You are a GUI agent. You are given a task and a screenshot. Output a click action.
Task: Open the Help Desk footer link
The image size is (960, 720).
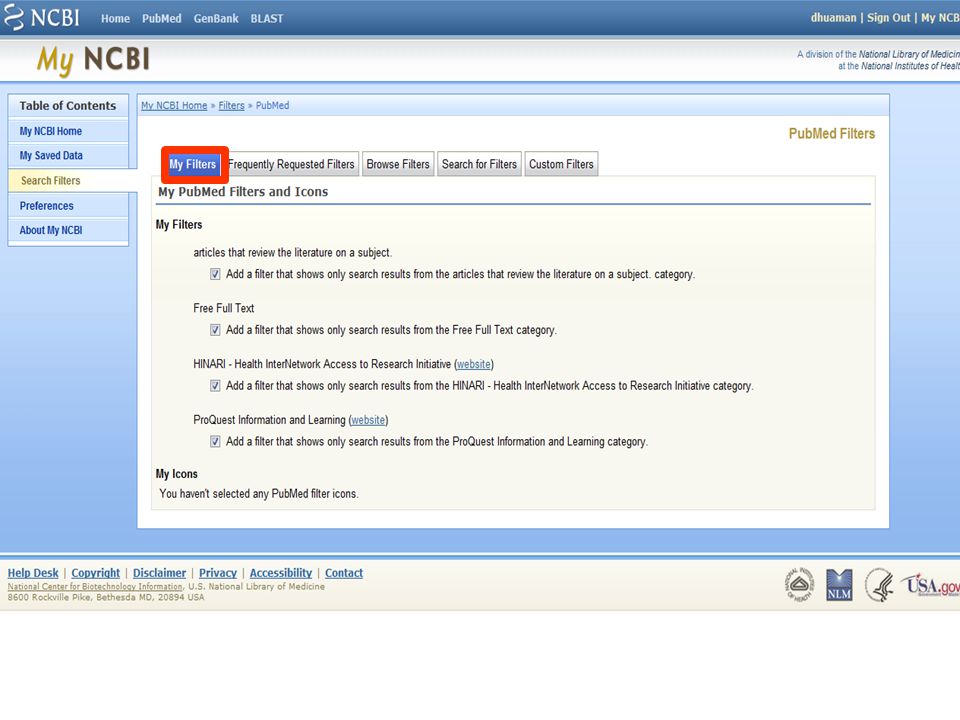click(33, 573)
